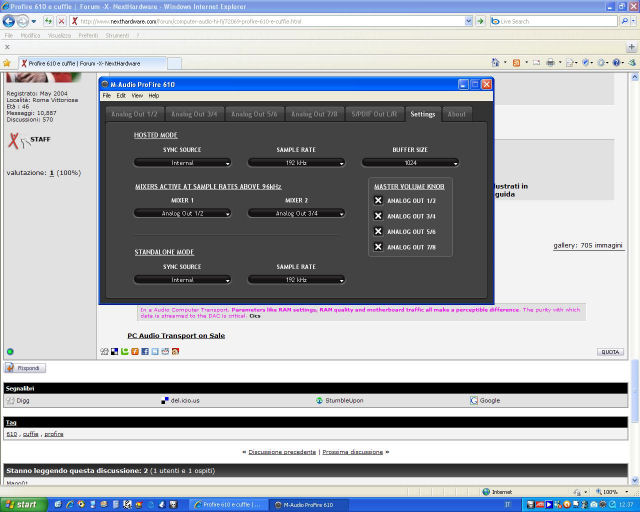Click Discussione precedente link
The height and width of the screenshot is (512, 640).
tap(282, 452)
